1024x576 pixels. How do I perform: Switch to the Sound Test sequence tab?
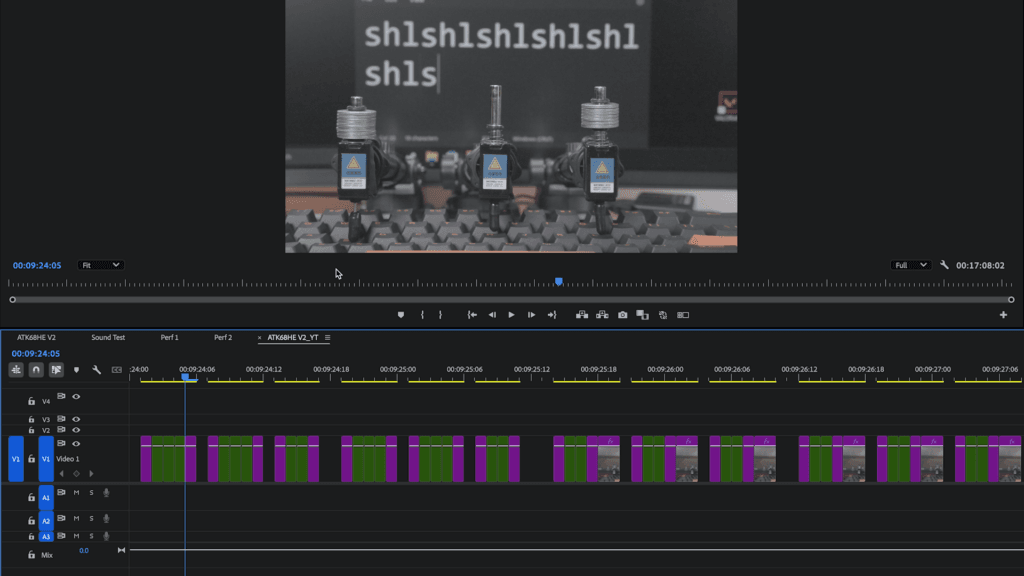coord(108,338)
